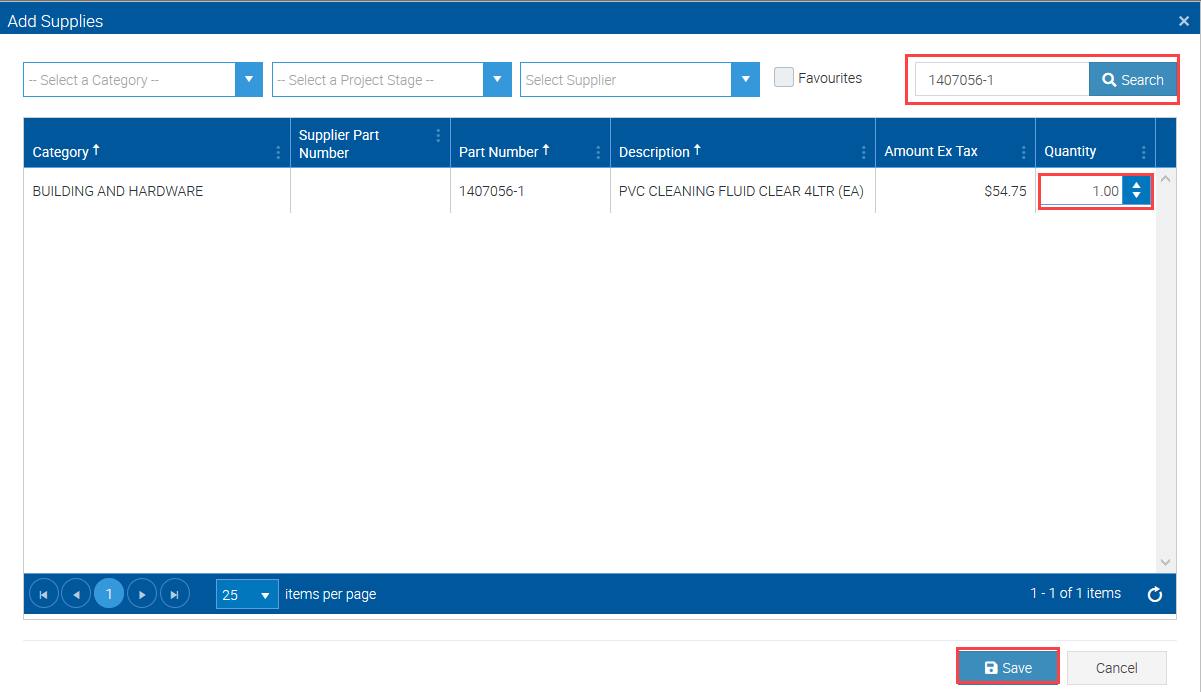Cancel adding supplies
Image resolution: width=1201 pixels, height=692 pixels.
pyautogui.click(x=1116, y=668)
